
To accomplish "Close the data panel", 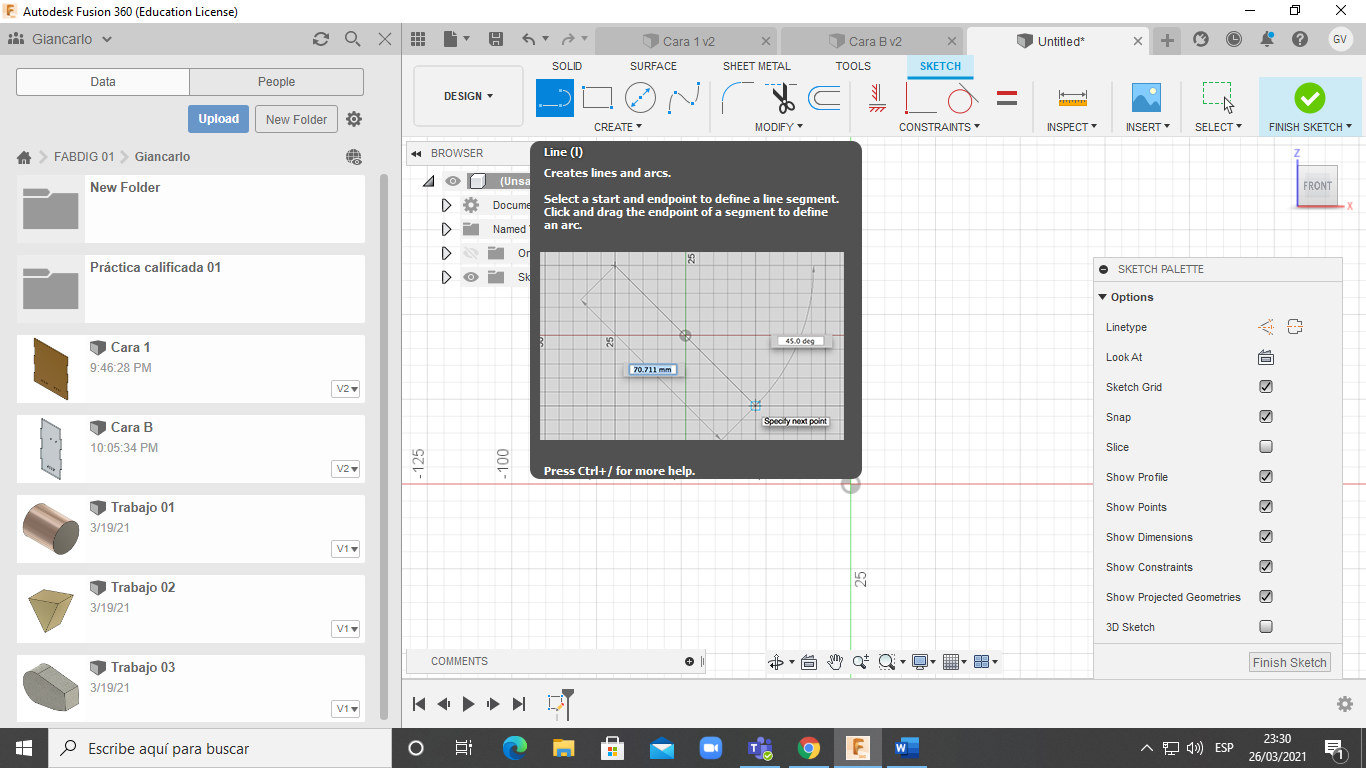I will [x=385, y=39].
